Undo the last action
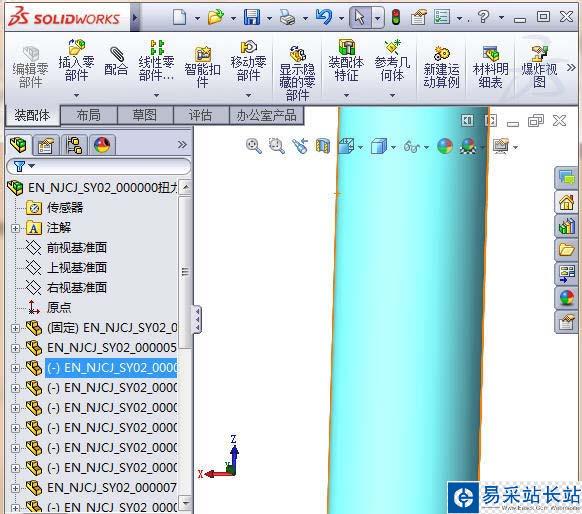The image size is (582, 514). click(324, 17)
